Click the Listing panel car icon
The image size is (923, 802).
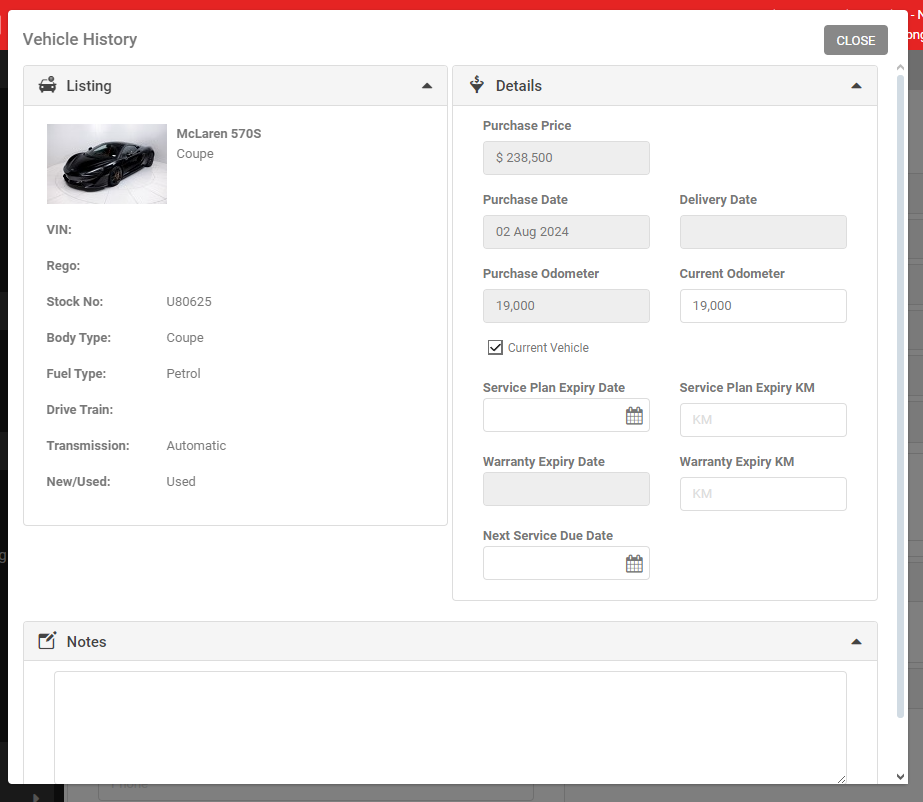coord(47,86)
